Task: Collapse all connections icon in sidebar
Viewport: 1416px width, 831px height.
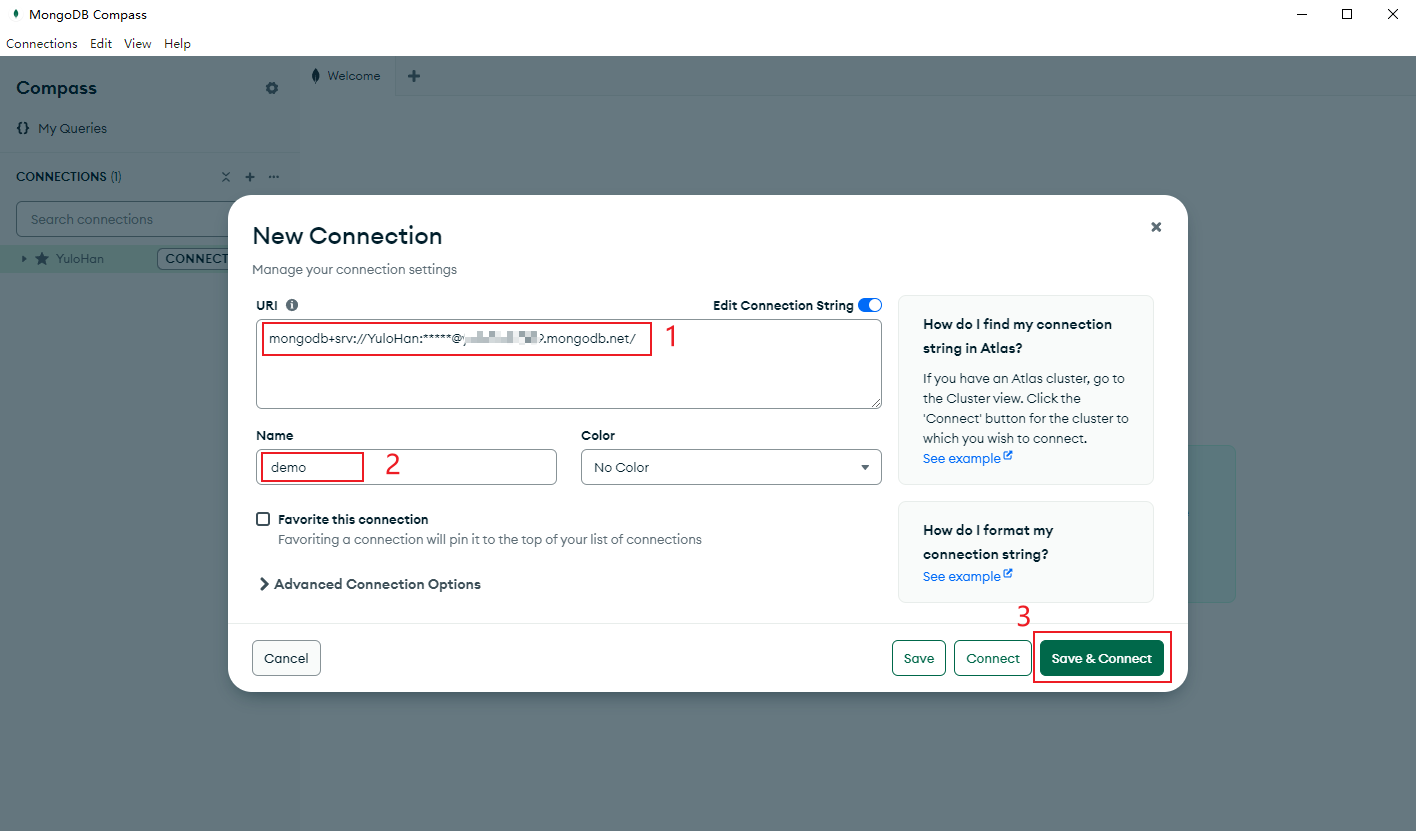Action: coord(226,177)
